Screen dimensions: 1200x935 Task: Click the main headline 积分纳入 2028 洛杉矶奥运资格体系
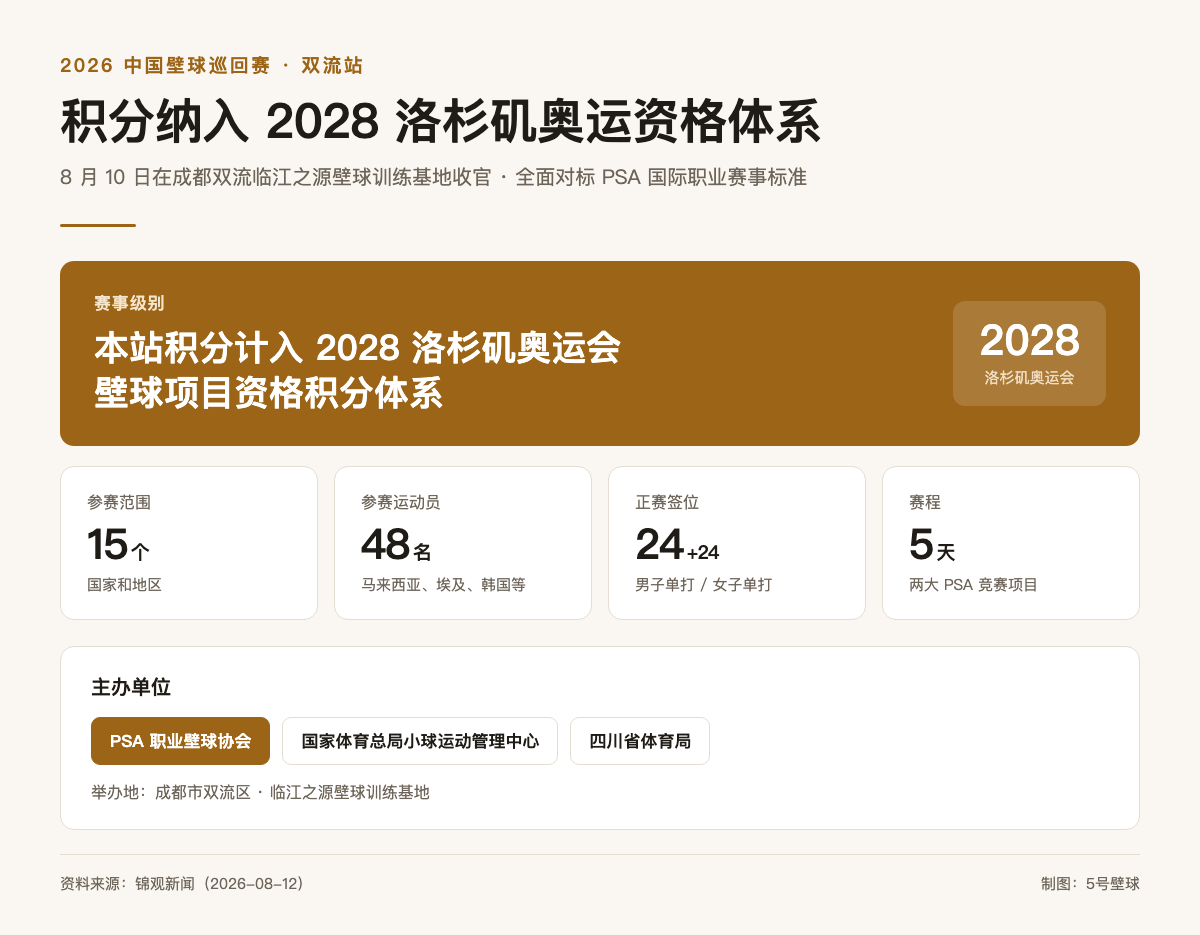click(x=440, y=122)
